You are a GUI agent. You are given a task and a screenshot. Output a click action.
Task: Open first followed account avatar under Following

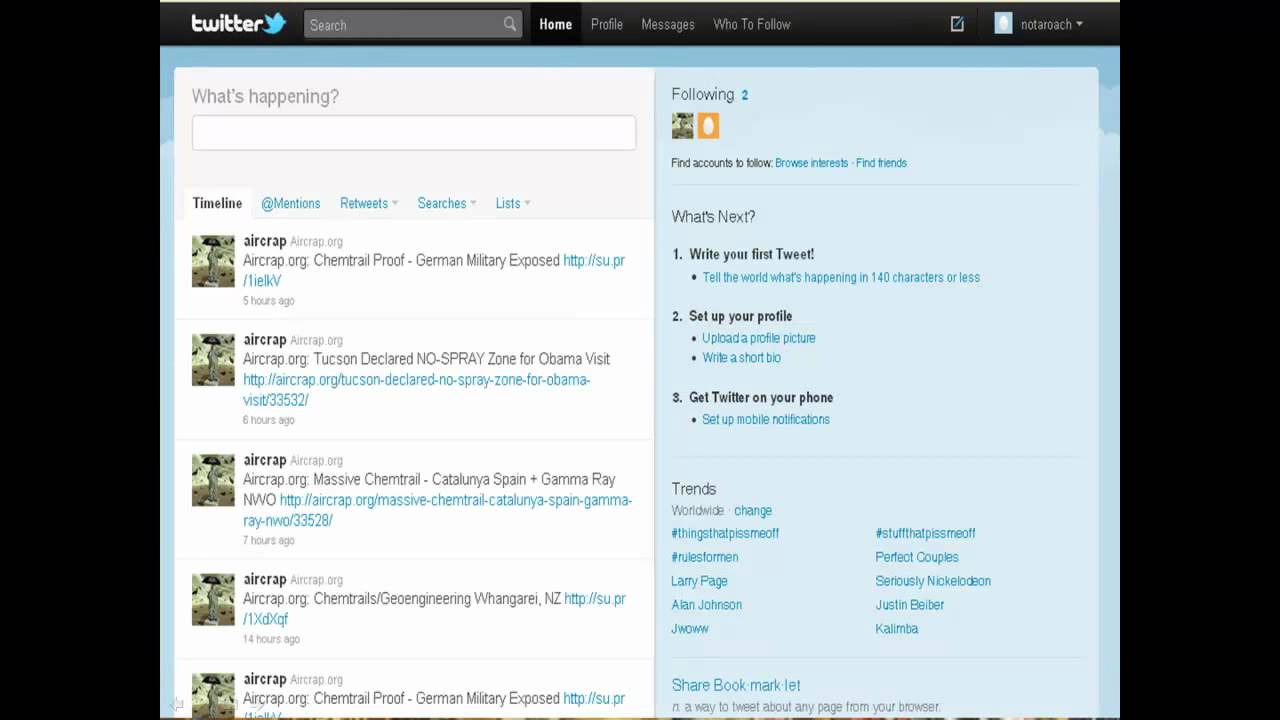tap(682, 125)
